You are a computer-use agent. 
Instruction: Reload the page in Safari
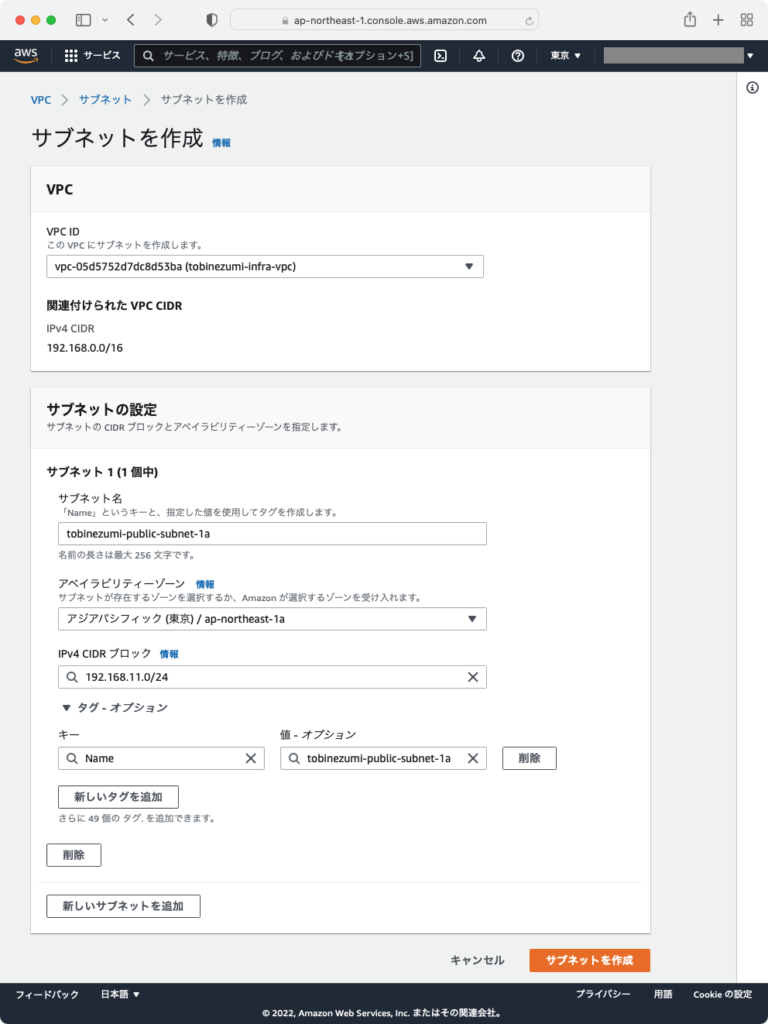point(529,21)
